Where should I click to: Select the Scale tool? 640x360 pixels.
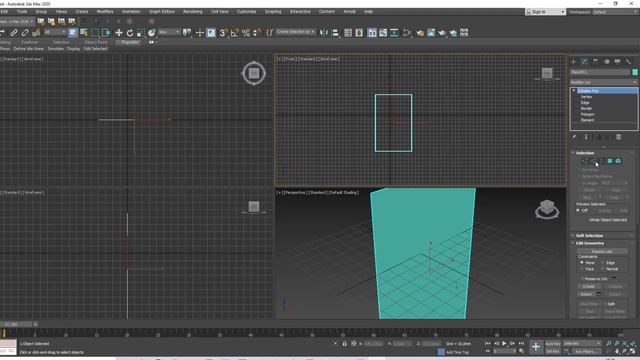(141, 33)
